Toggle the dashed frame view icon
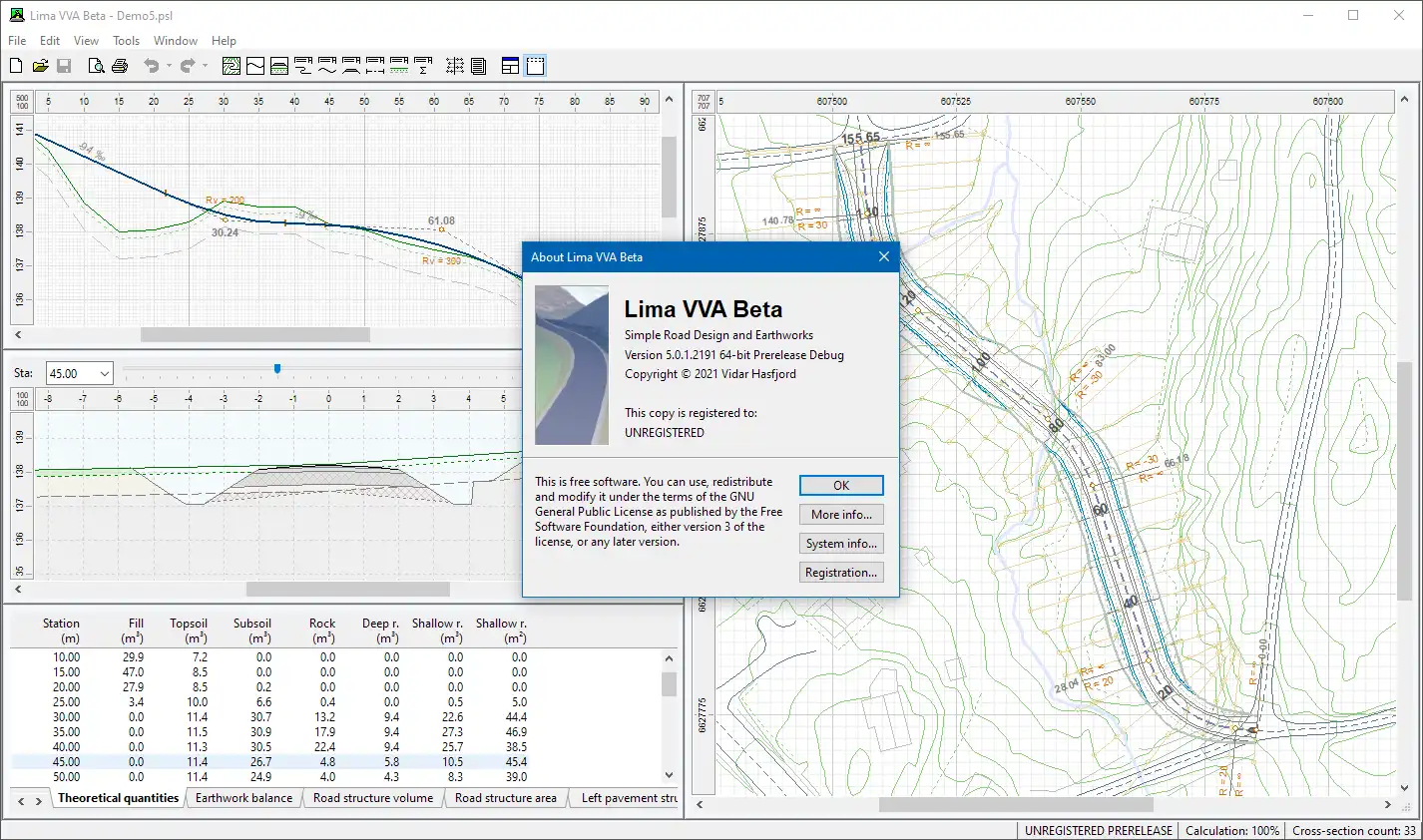Screen dimensions: 1423x840 tap(535, 65)
